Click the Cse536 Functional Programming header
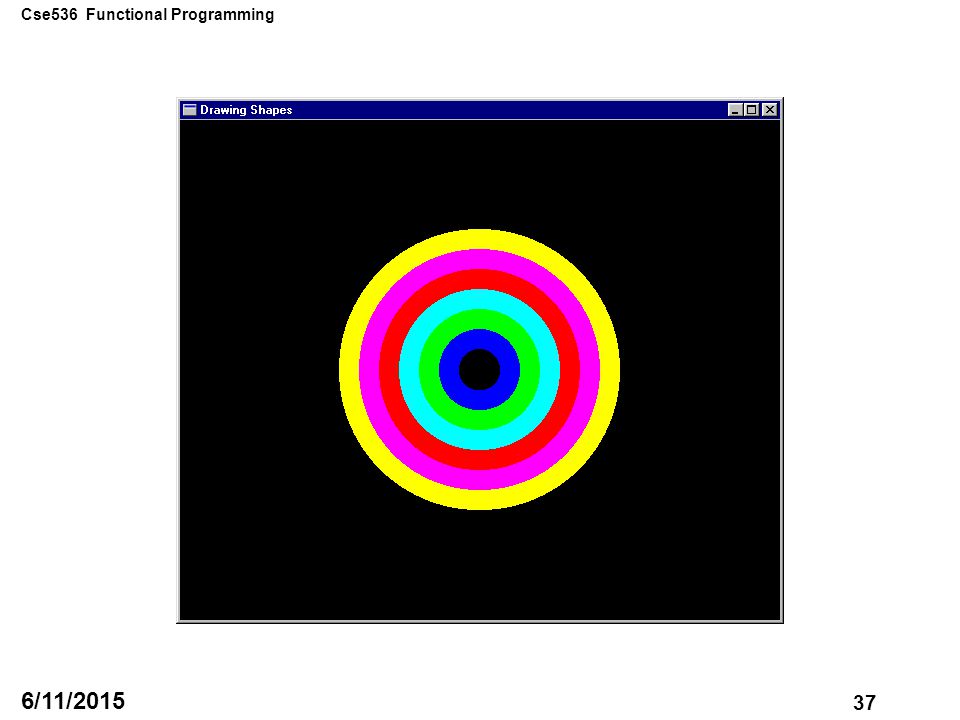The image size is (960, 720). click(x=148, y=15)
